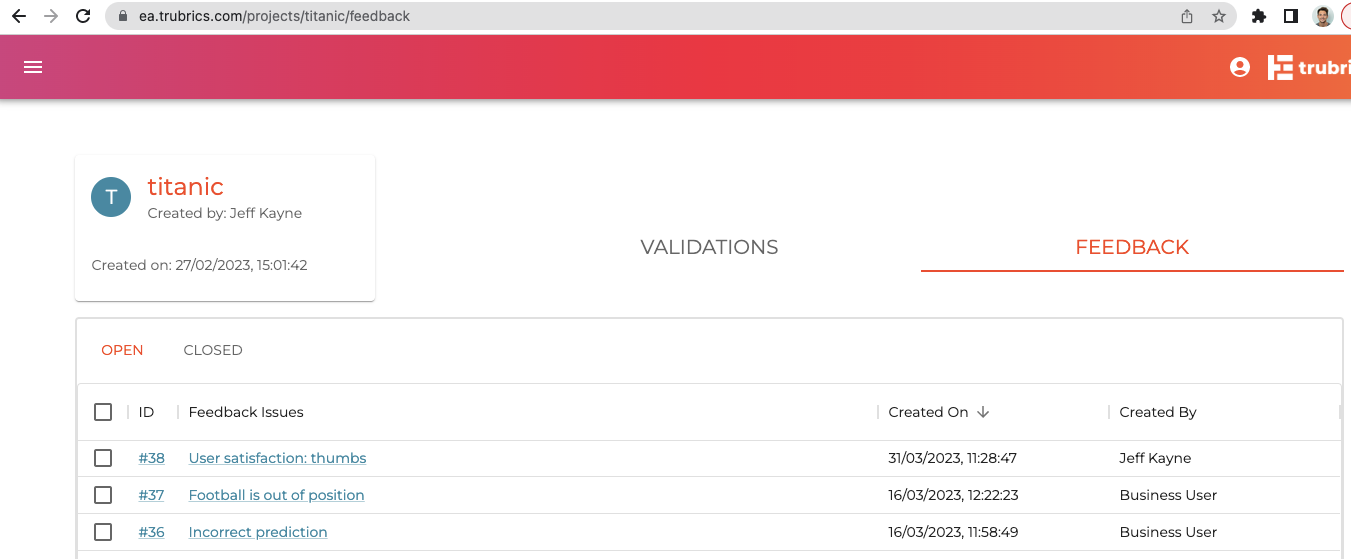Switch to the VALIDATIONS tab
1351x559 pixels.
(709, 247)
